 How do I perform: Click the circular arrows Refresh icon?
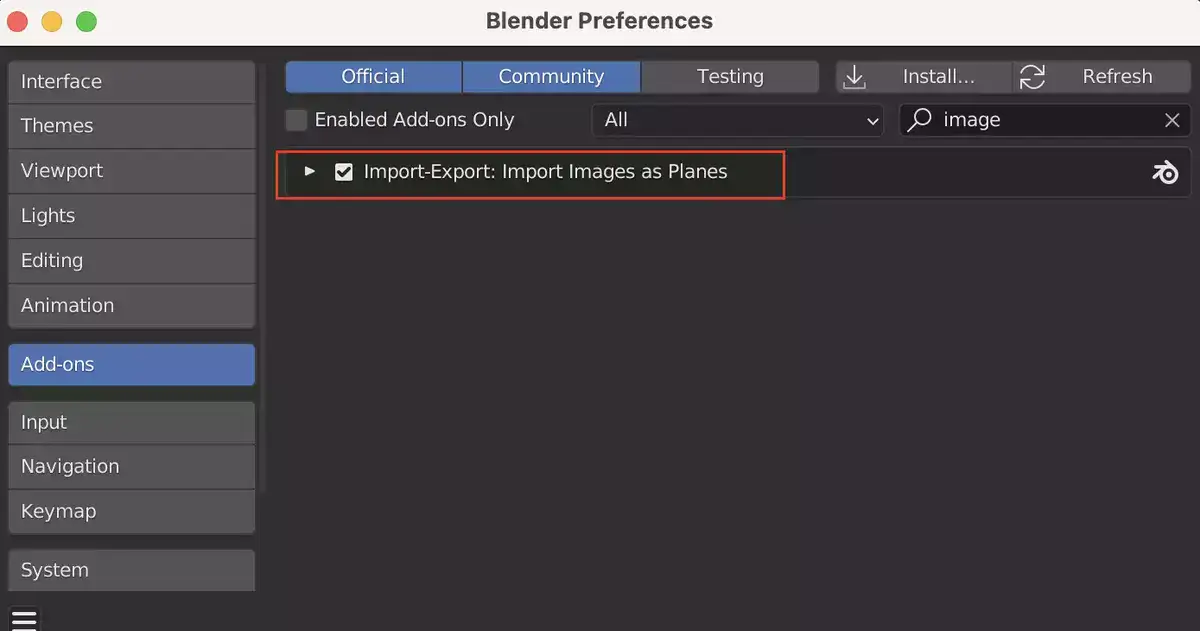[1032, 77]
